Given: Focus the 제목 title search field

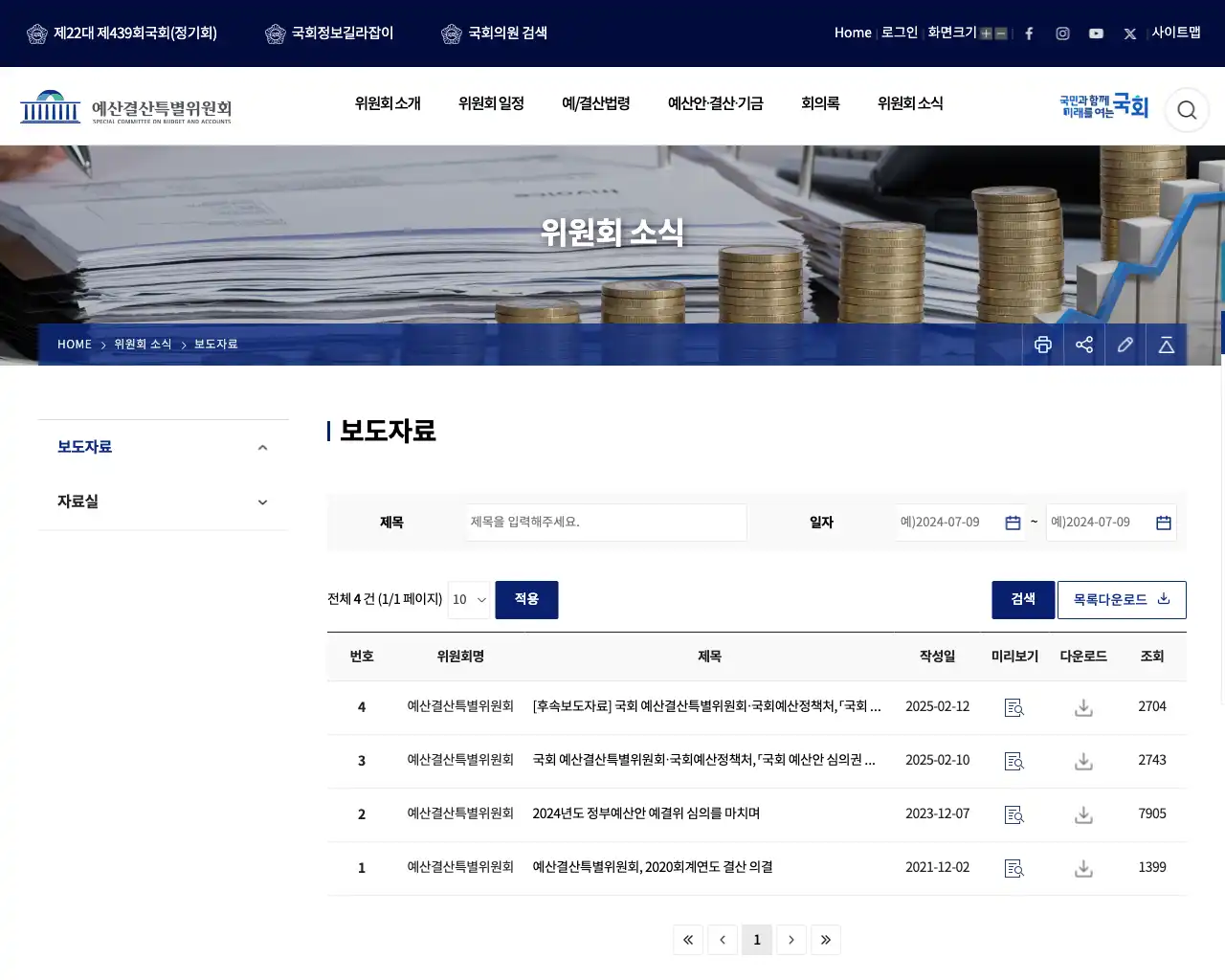Looking at the screenshot, I should point(607,523).
